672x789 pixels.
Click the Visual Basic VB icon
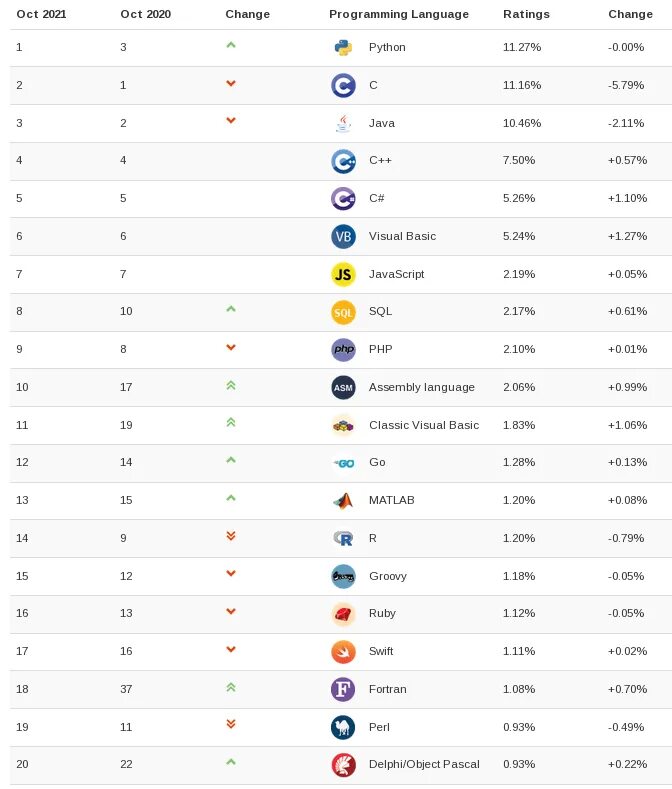tap(343, 236)
